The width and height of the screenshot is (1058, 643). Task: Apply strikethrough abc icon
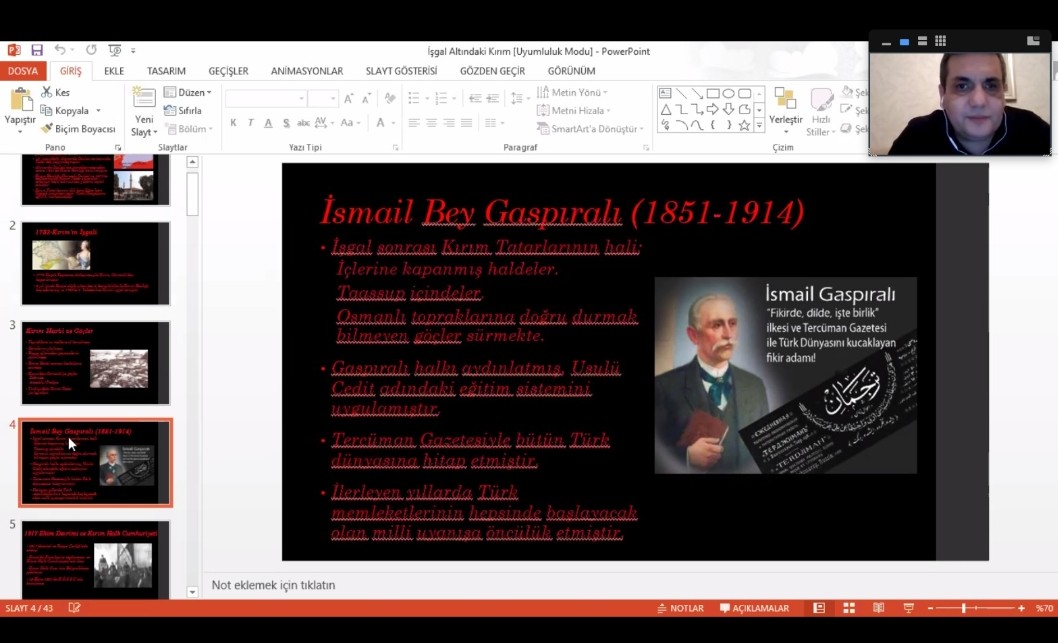(303, 123)
